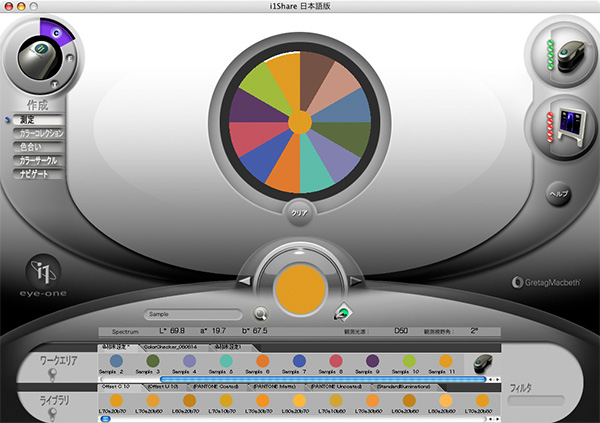Switch to the StandardIlluminations library tab
This screenshot has width=600, height=423.
405,387
